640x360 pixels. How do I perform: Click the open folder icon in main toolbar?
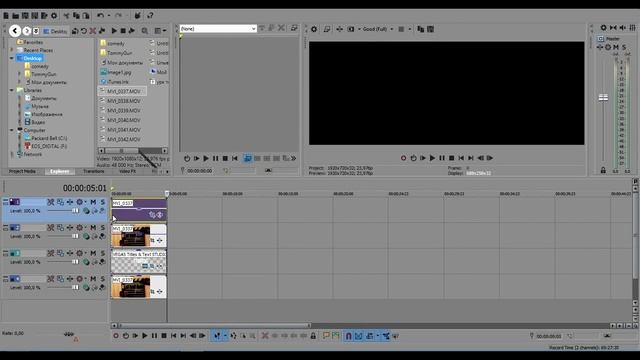click(x=16, y=16)
